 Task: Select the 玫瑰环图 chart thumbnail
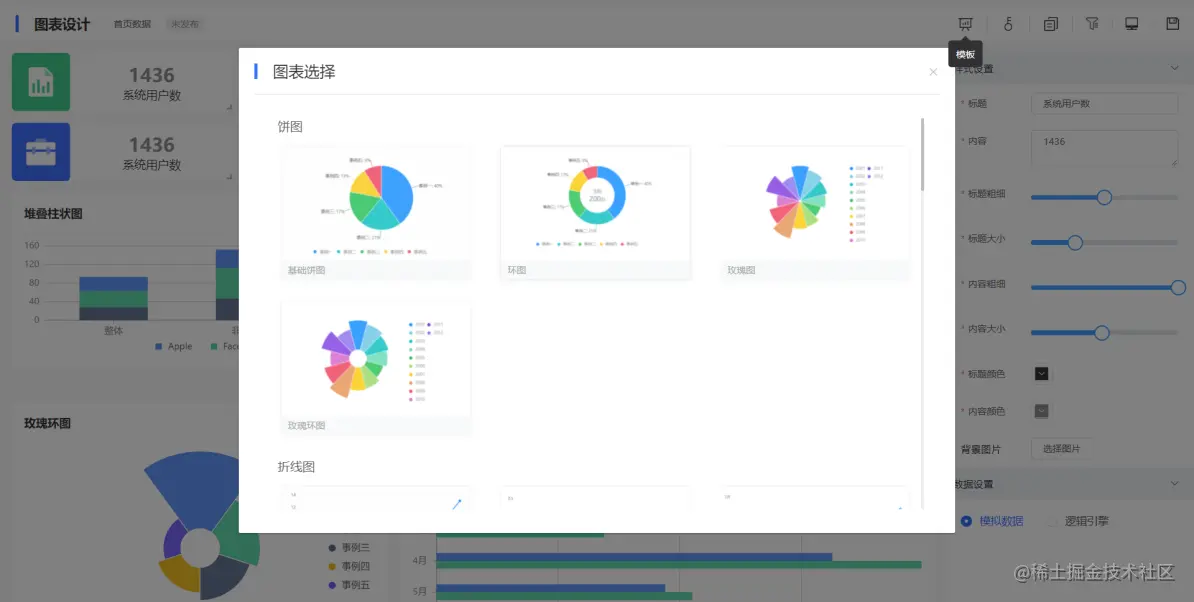[x=376, y=369]
